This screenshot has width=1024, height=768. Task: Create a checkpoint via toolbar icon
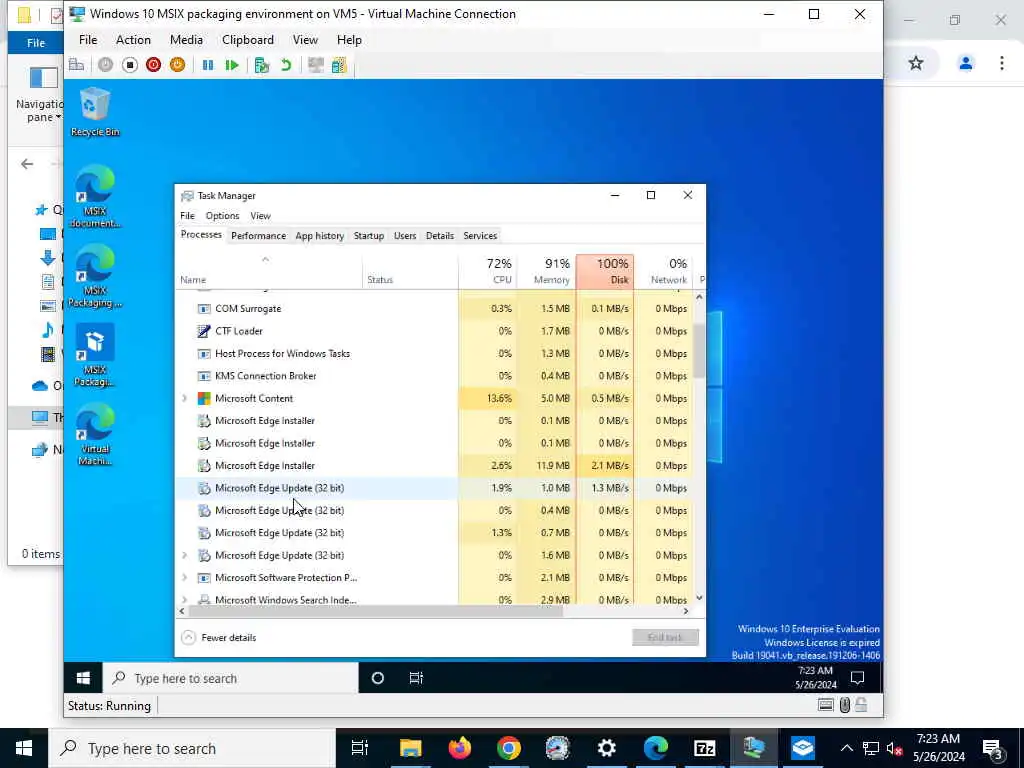point(262,65)
